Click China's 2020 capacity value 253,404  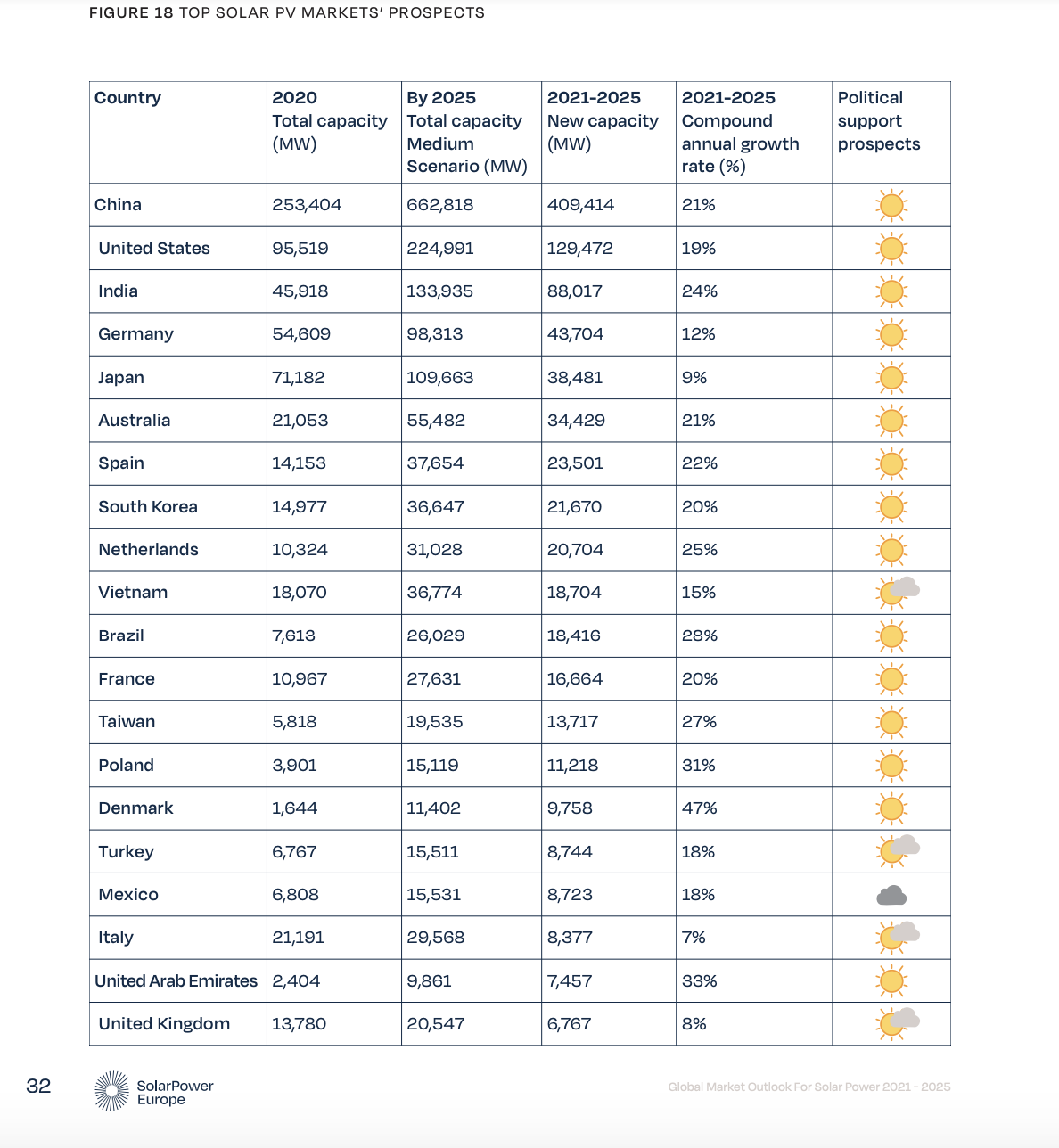coord(307,205)
